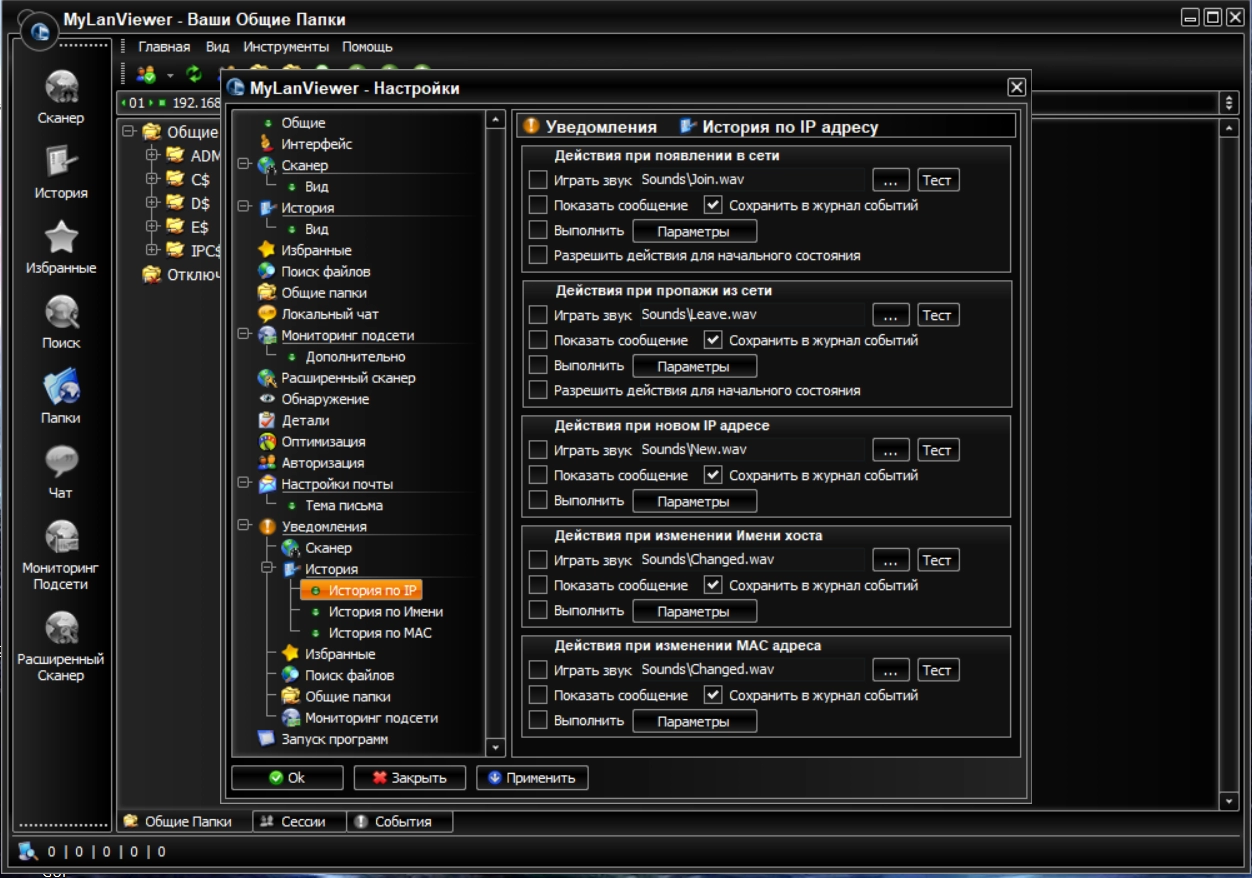Enable Выполнить under пропажи из сети

[538, 365]
